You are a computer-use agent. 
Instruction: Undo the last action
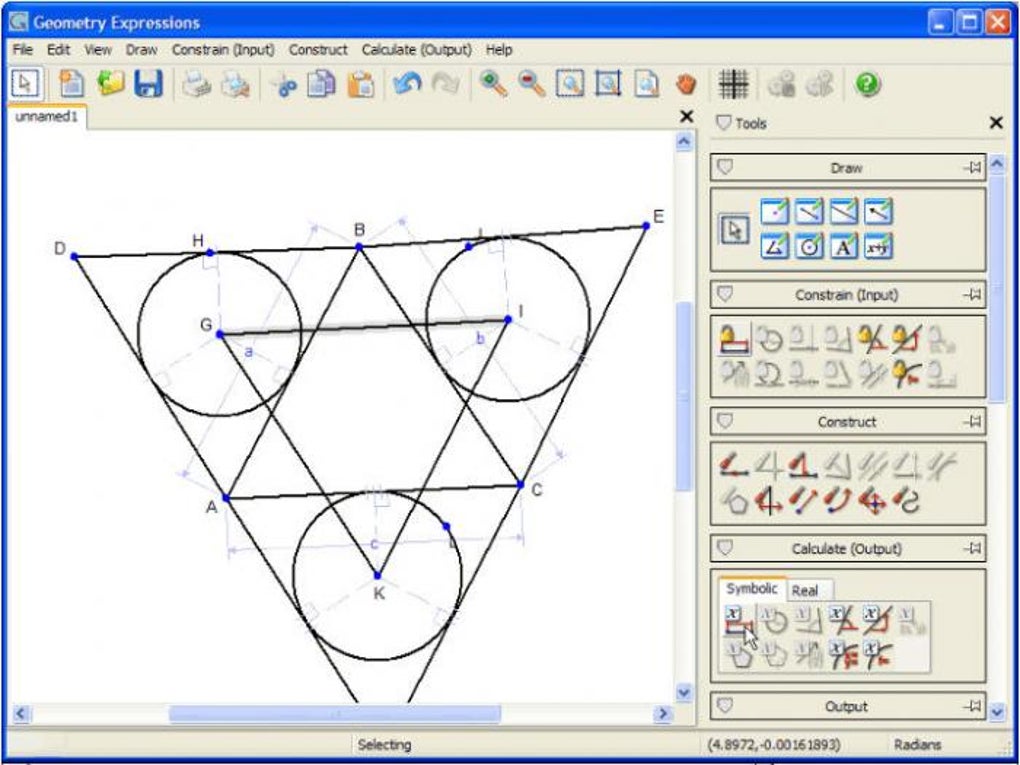408,84
